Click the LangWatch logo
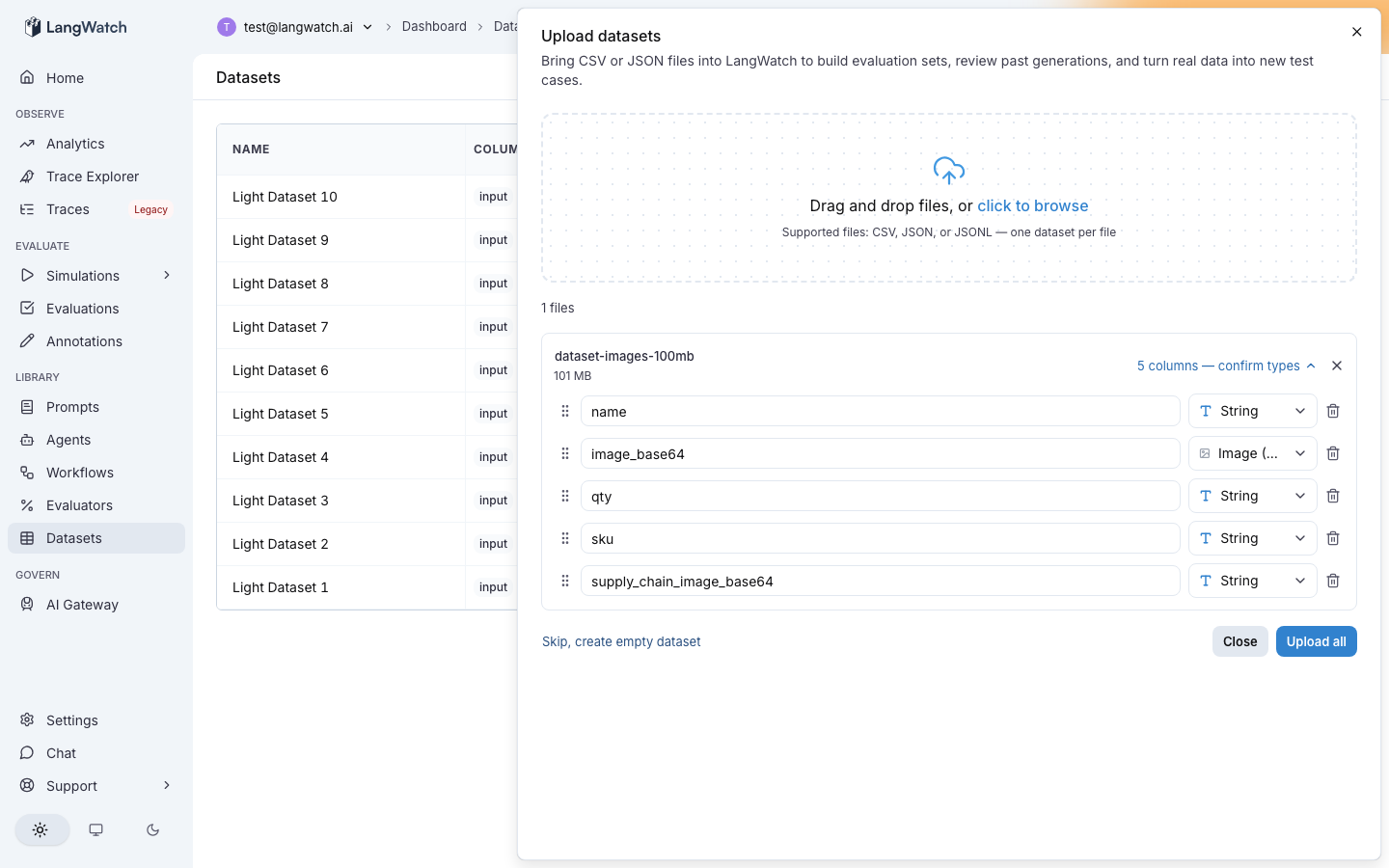 [x=75, y=27]
